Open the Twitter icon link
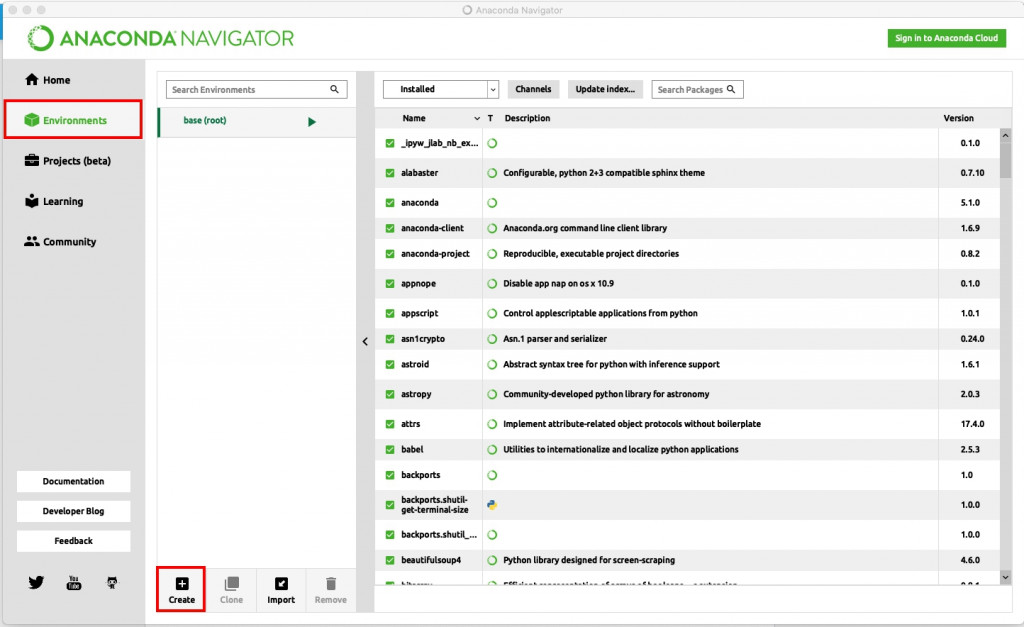Image resolution: width=1024 pixels, height=627 pixels. [36, 582]
